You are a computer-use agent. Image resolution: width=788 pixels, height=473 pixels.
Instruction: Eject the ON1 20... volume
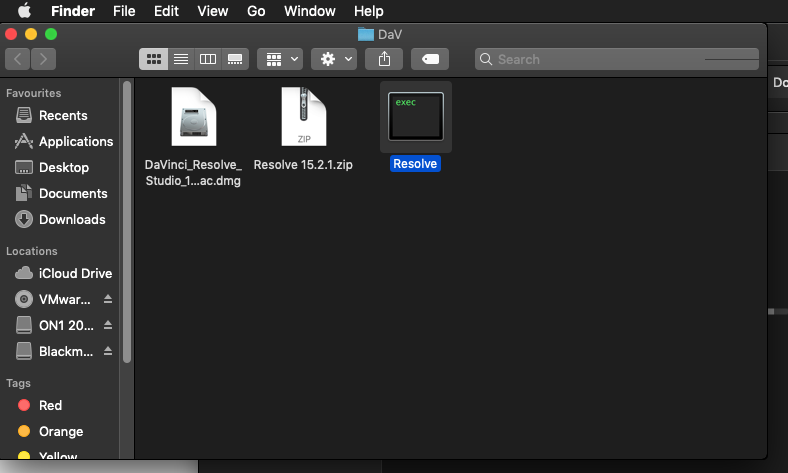(x=108, y=326)
